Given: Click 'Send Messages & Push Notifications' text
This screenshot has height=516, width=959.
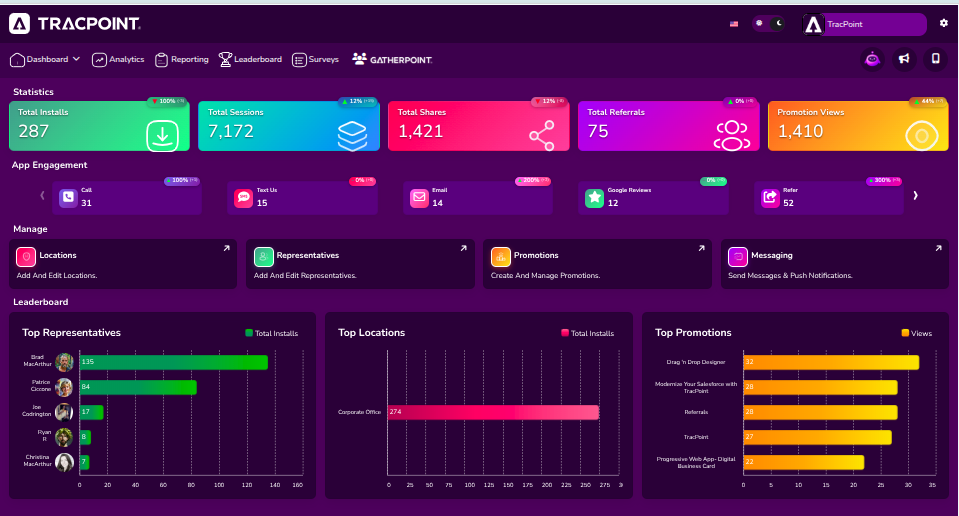Looking at the screenshot, I should point(790,276).
